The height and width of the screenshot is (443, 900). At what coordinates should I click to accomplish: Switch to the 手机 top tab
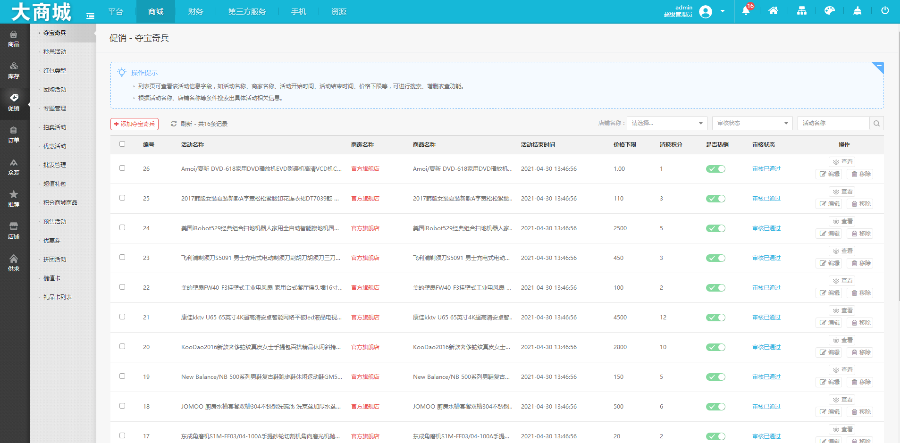pos(298,11)
